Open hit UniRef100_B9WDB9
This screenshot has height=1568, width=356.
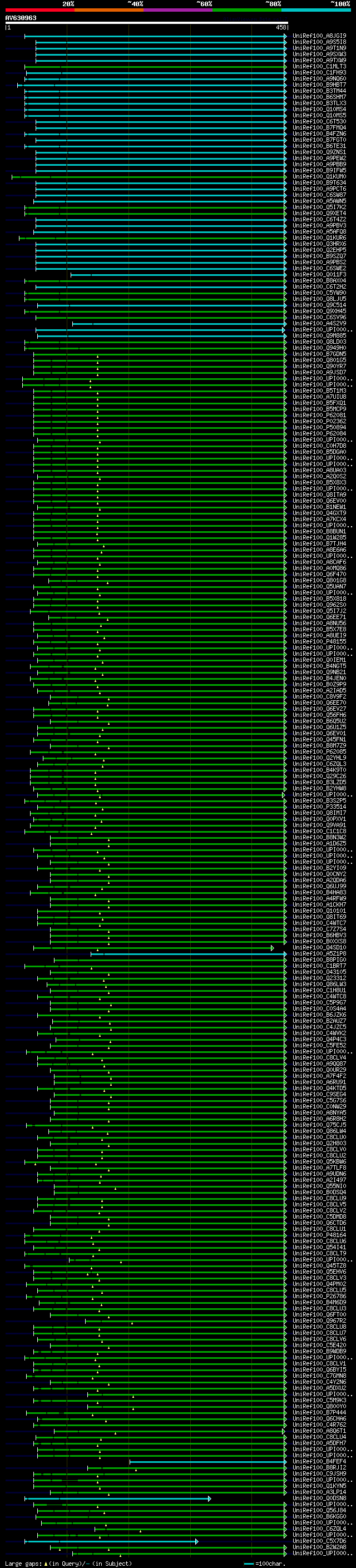pyautogui.click(x=319, y=1352)
